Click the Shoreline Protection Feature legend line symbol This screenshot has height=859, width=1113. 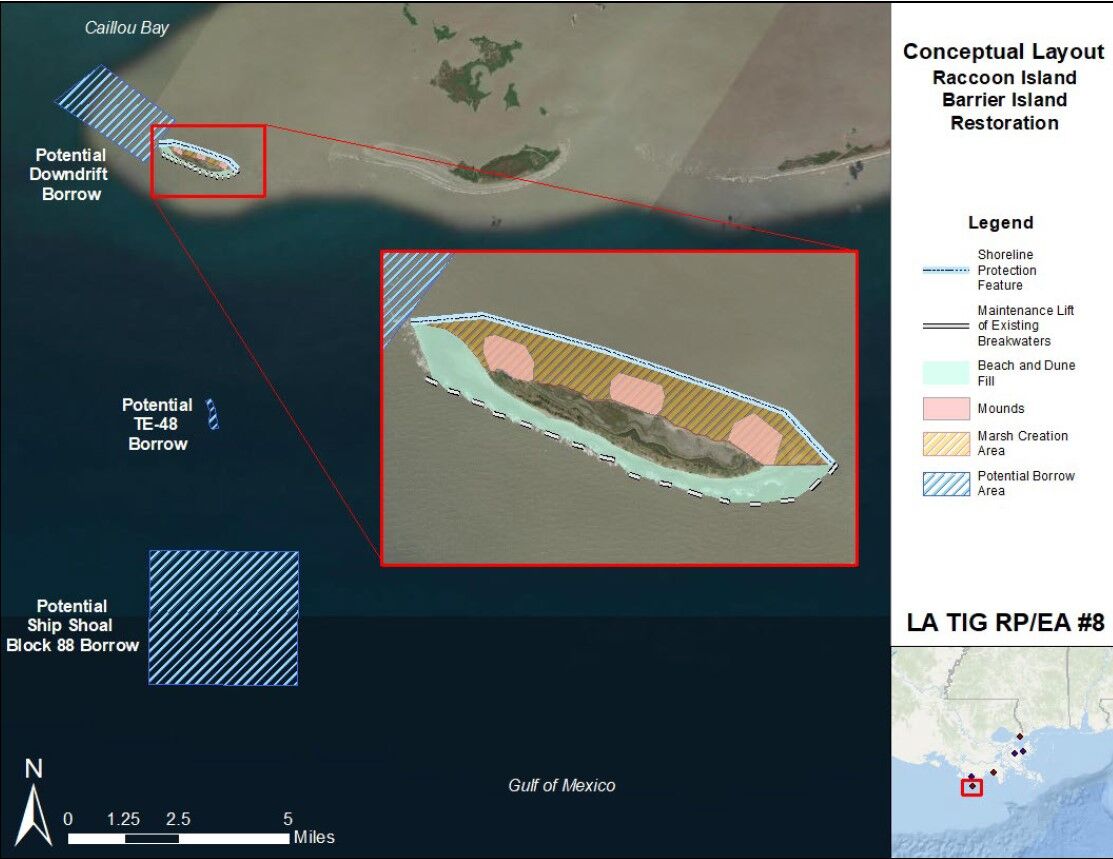coord(944,270)
